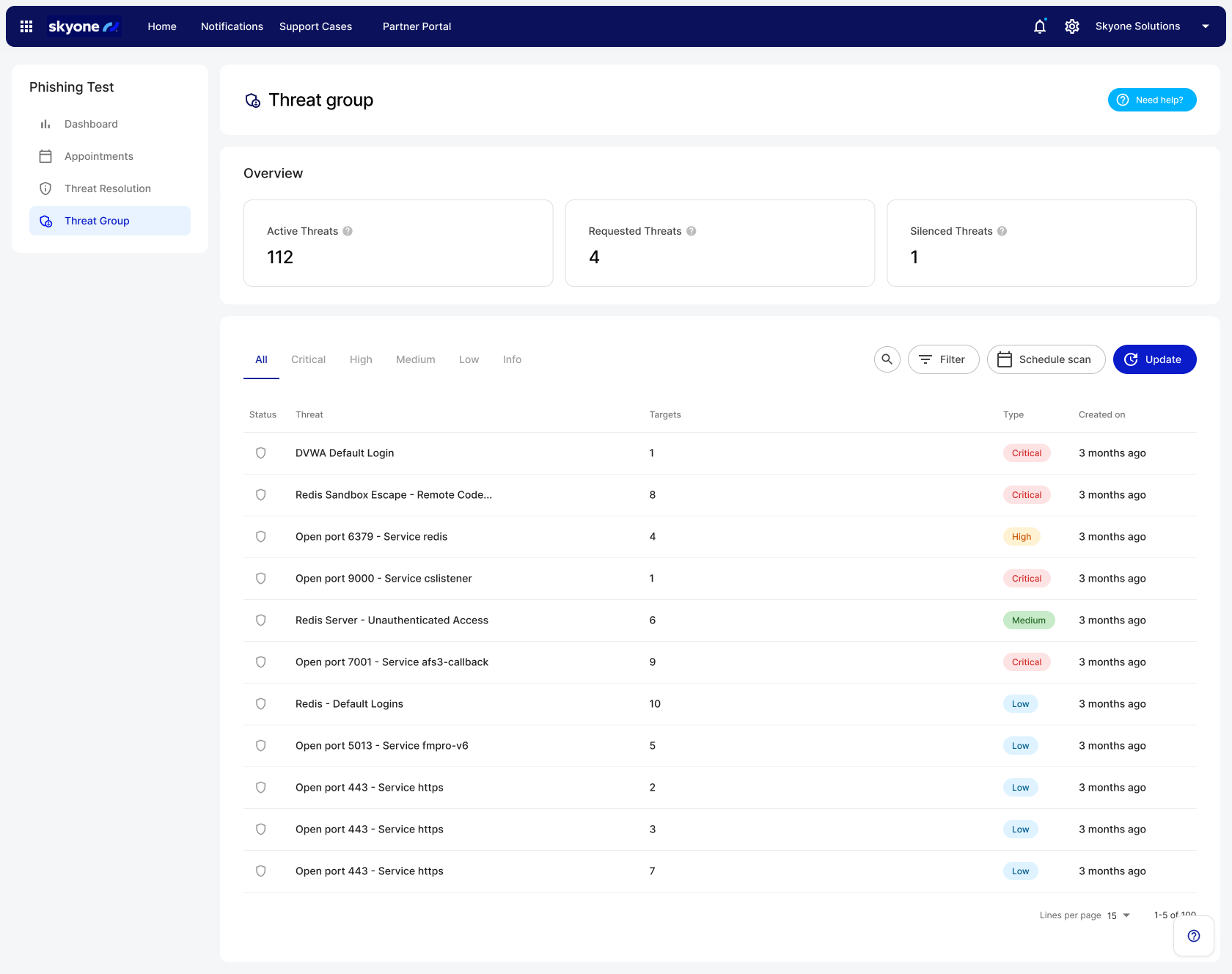Expand Skyone Solutions account dropdown
Screen dimensions: 1232x974
[1205, 26]
